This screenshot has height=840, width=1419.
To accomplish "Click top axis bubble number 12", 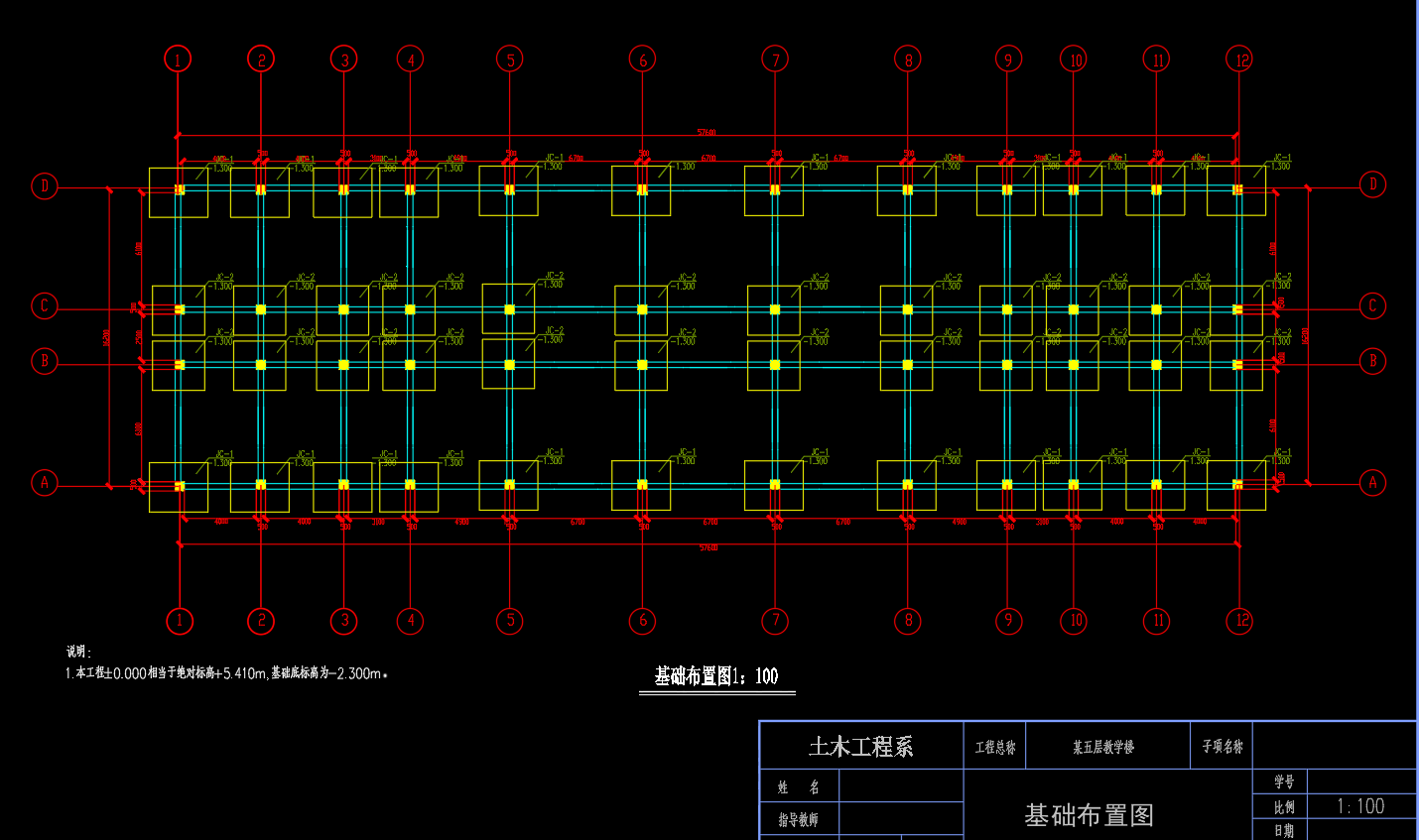I will click(x=1240, y=60).
